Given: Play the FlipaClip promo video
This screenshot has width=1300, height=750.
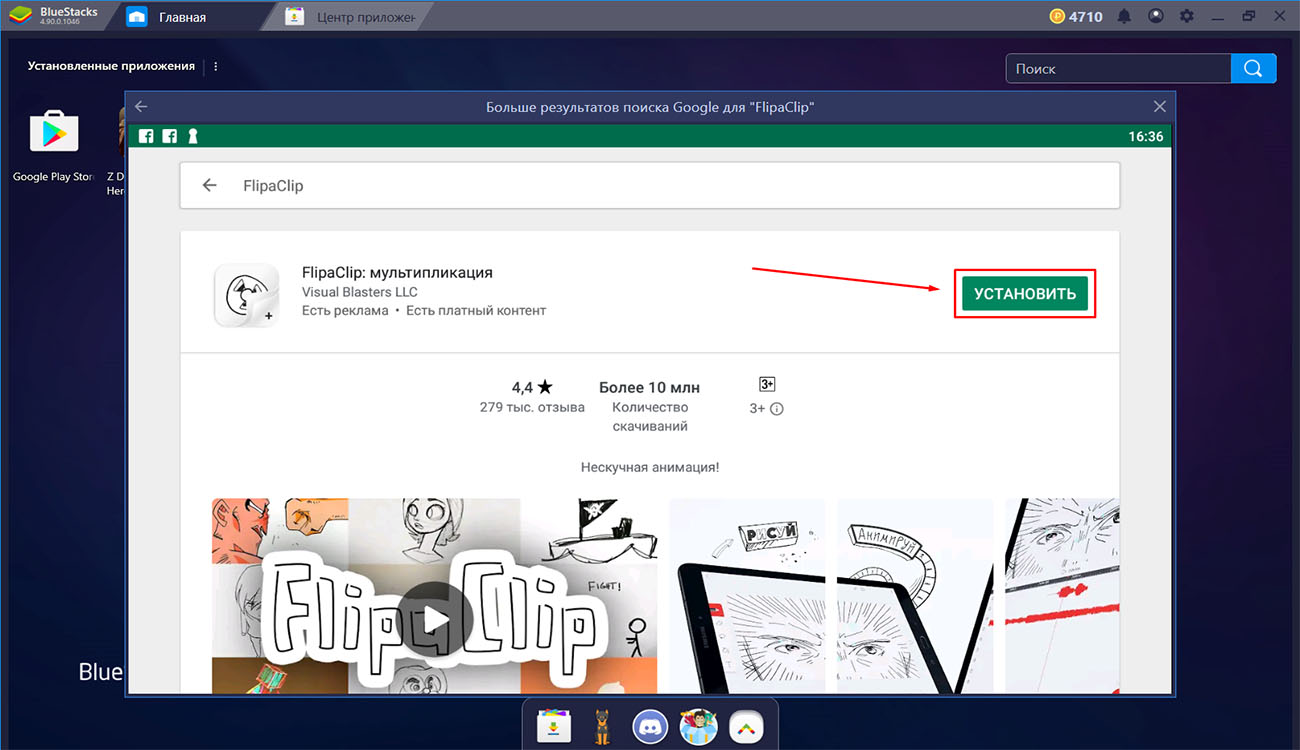Looking at the screenshot, I should (x=437, y=620).
